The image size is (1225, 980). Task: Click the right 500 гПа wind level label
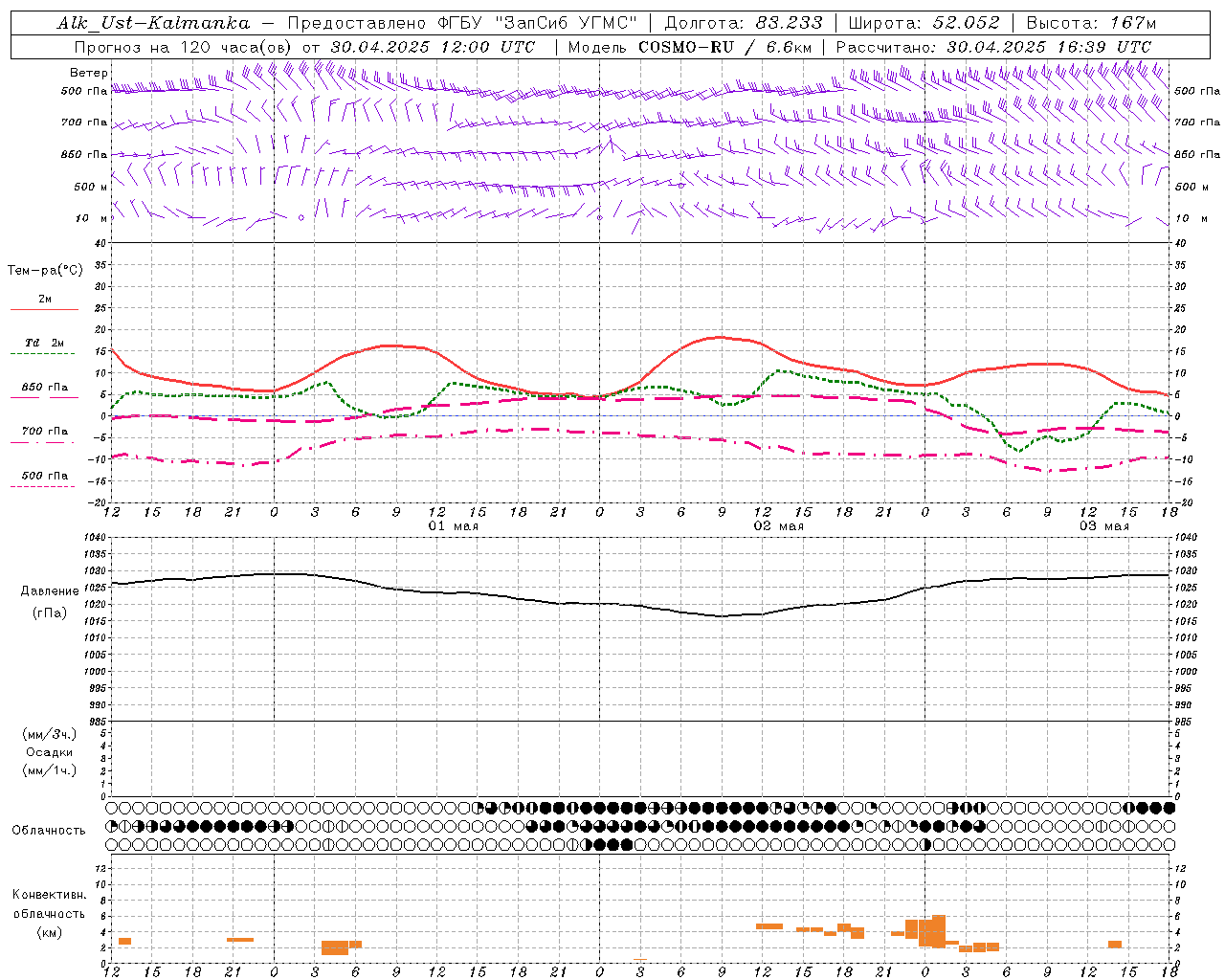pyautogui.click(x=1197, y=91)
